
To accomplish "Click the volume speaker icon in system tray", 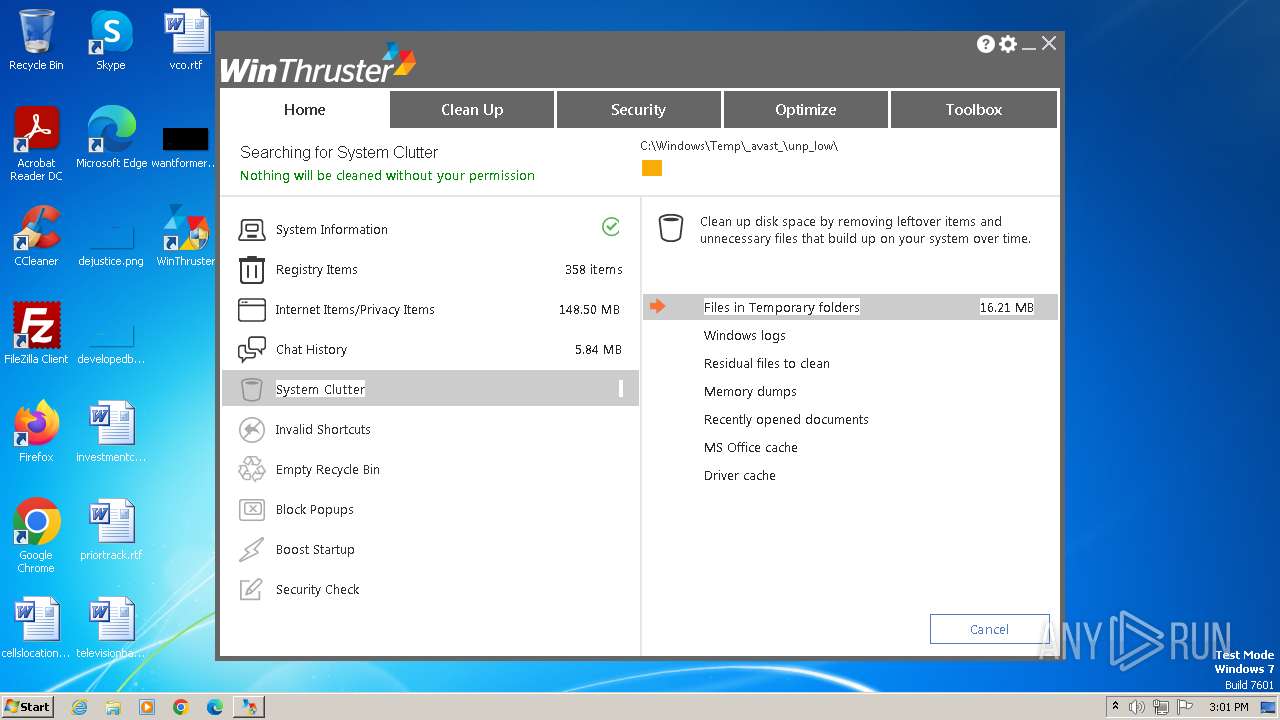I will pos(1137,707).
